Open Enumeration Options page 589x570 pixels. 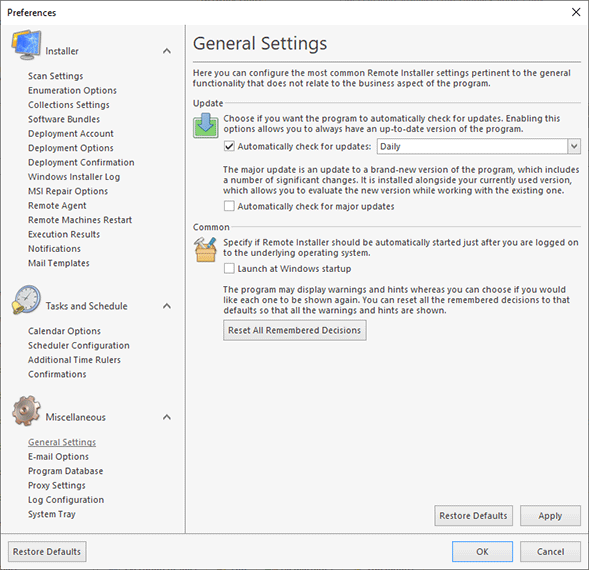72,91
